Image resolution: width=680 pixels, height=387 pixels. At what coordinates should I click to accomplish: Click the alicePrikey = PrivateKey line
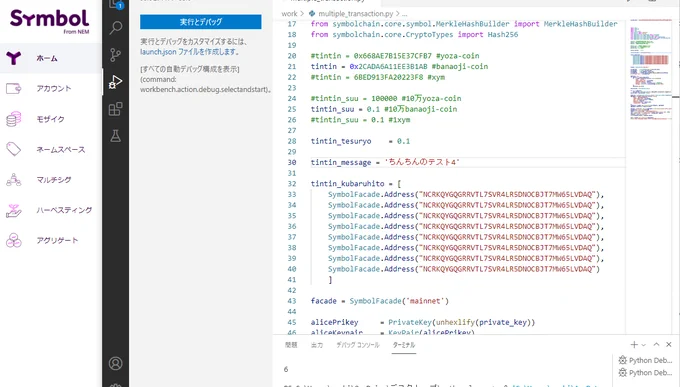[423, 322]
